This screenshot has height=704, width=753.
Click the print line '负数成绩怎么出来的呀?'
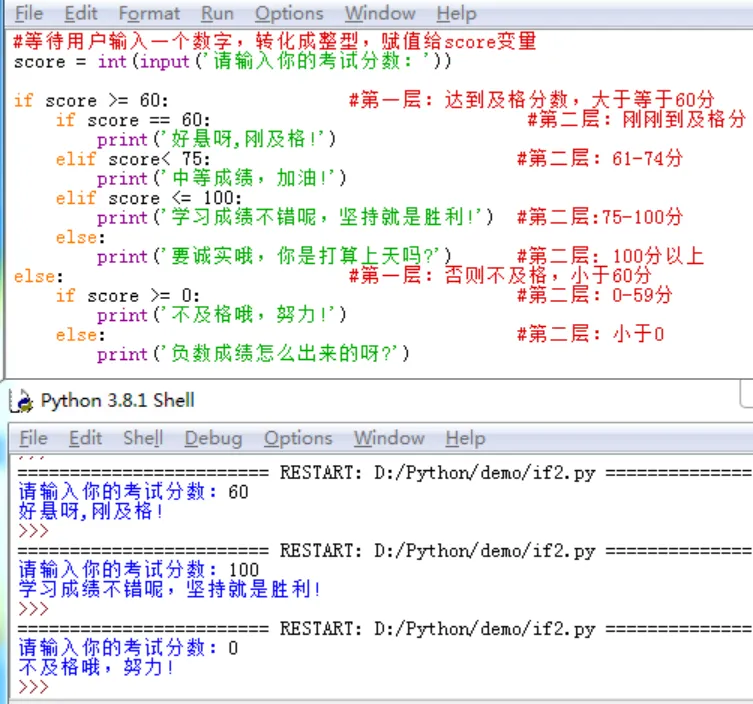tap(253, 353)
